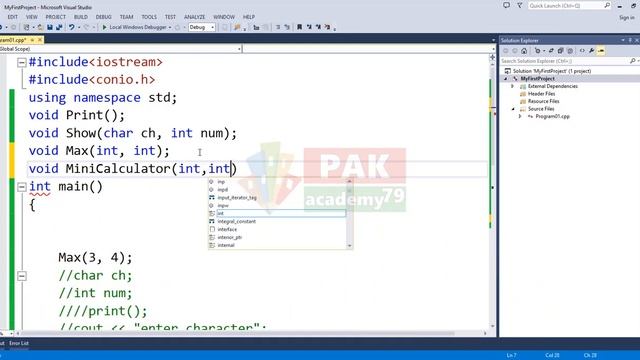Click the Search Solution Explorer field
Screen dimensions: 640x360
pos(569,61)
